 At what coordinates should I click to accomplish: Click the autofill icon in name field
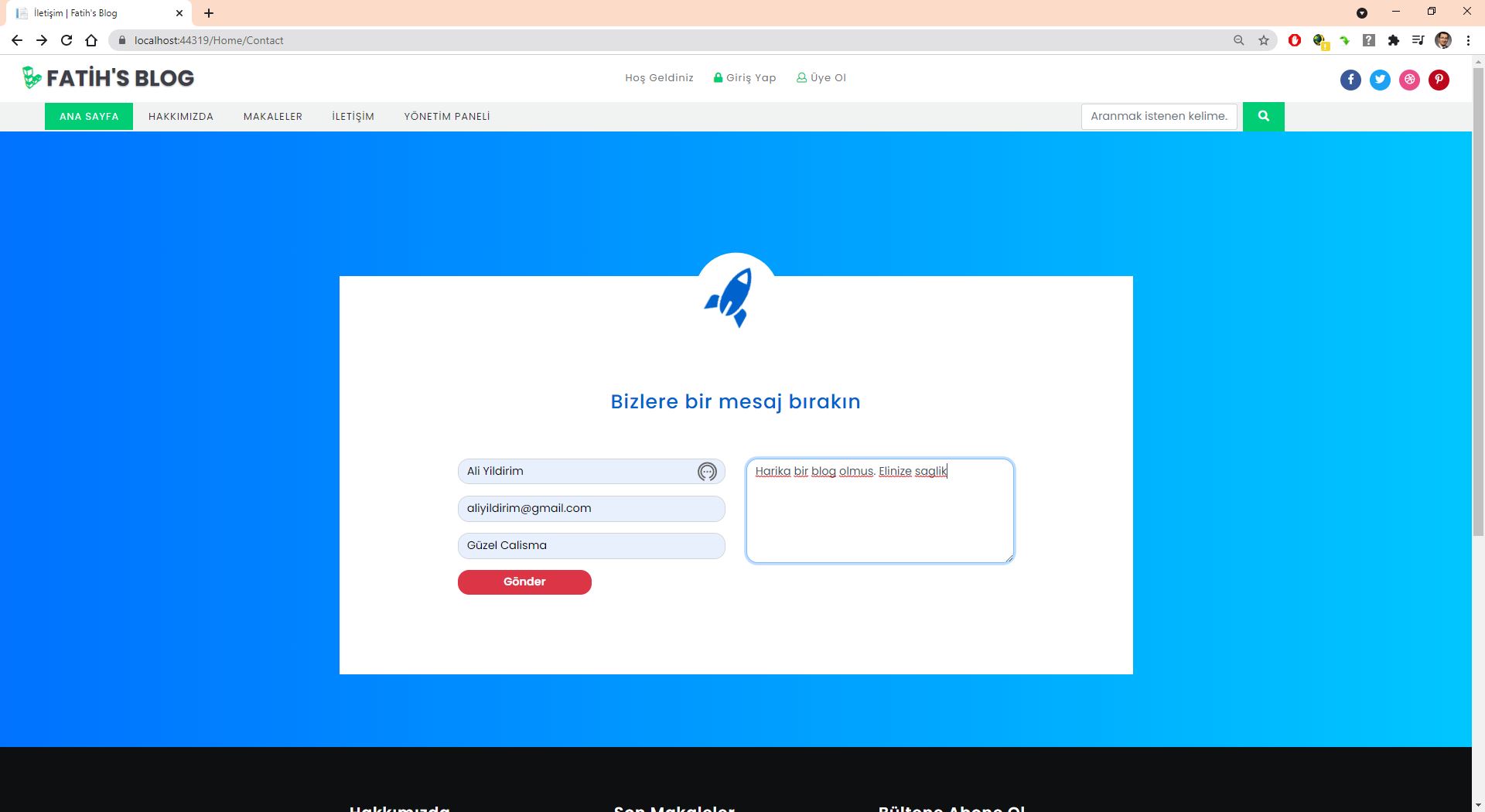[x=706, y=471]
